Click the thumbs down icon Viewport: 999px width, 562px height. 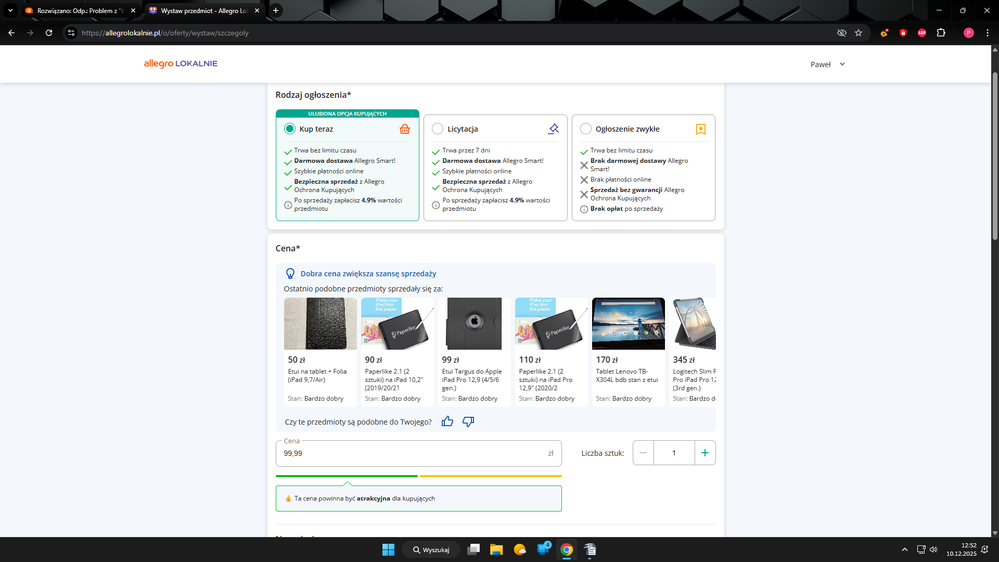click(x=468, y=421)
